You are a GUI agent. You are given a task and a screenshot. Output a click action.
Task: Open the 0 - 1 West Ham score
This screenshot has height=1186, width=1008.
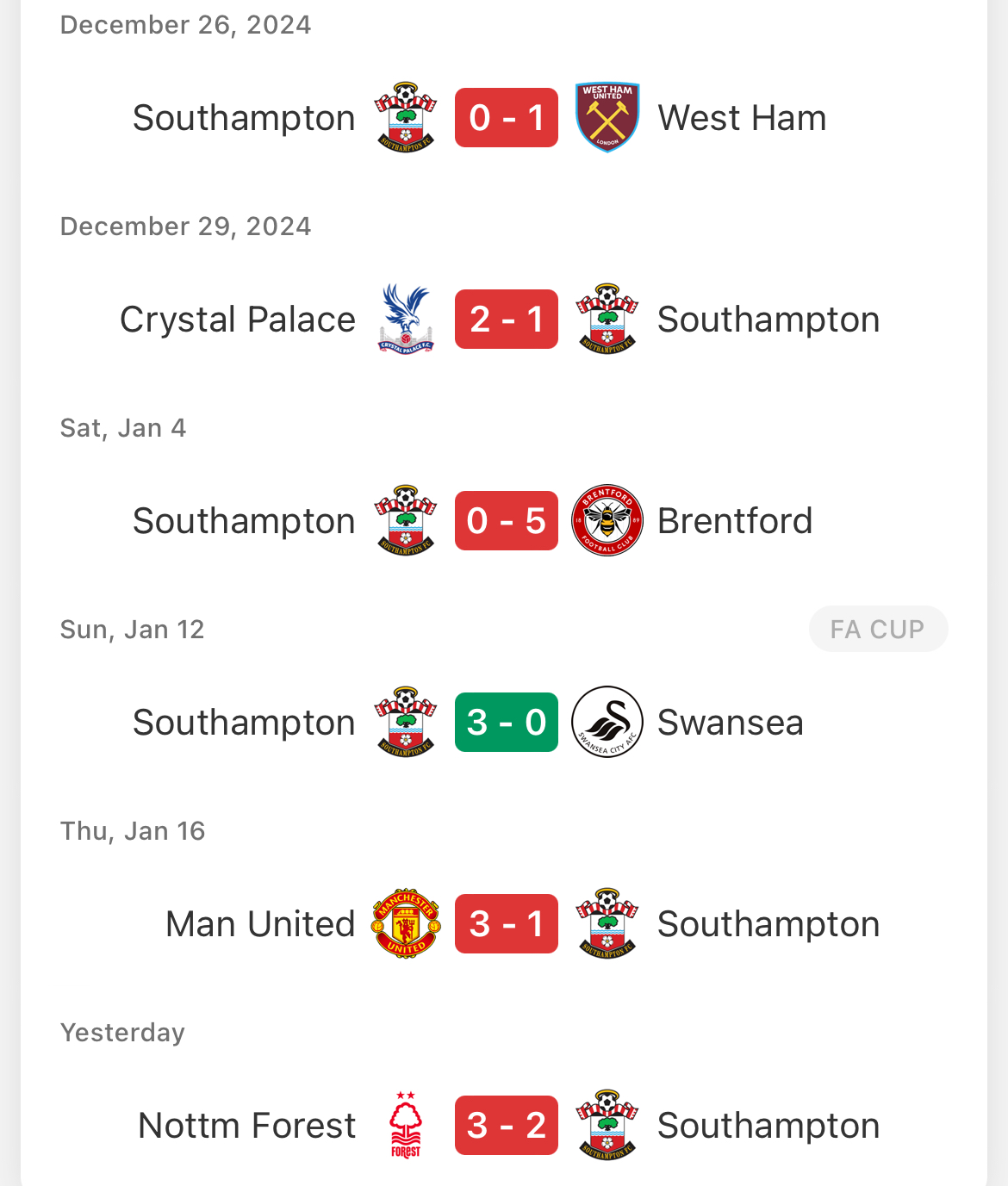(x=507, y=118)
